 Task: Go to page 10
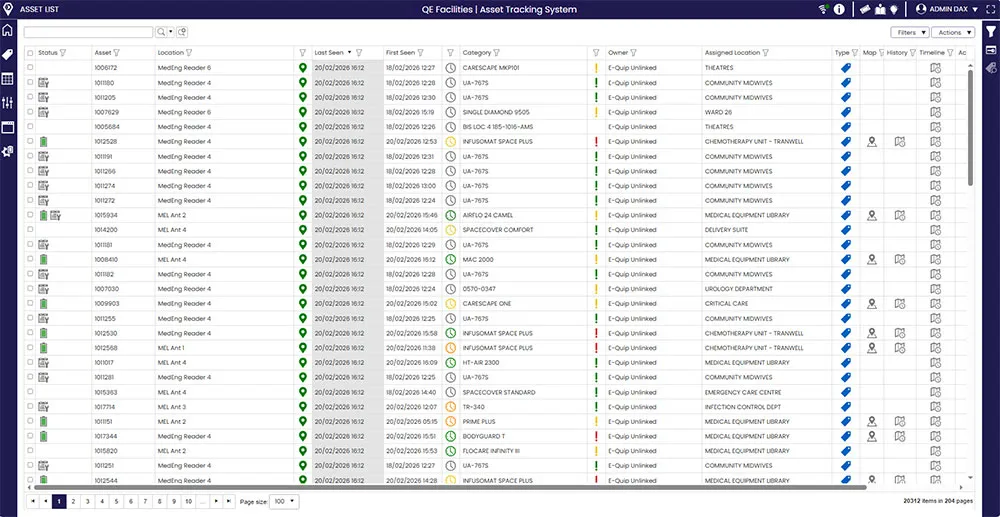coord(189,502)
